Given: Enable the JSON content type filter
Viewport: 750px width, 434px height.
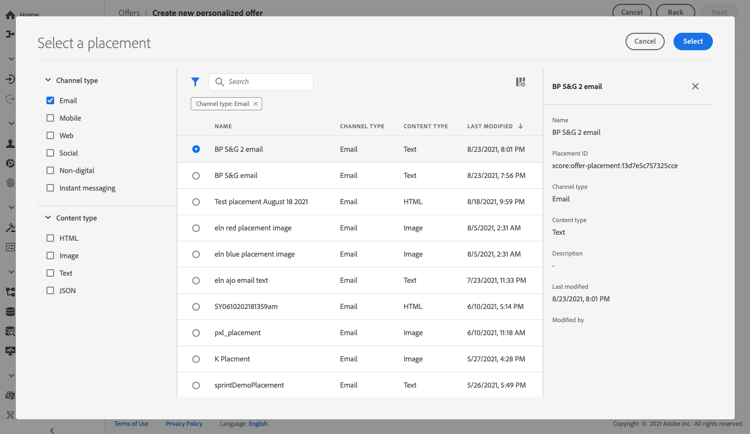Looking at the screenshot, I should (x=50, y=290).
